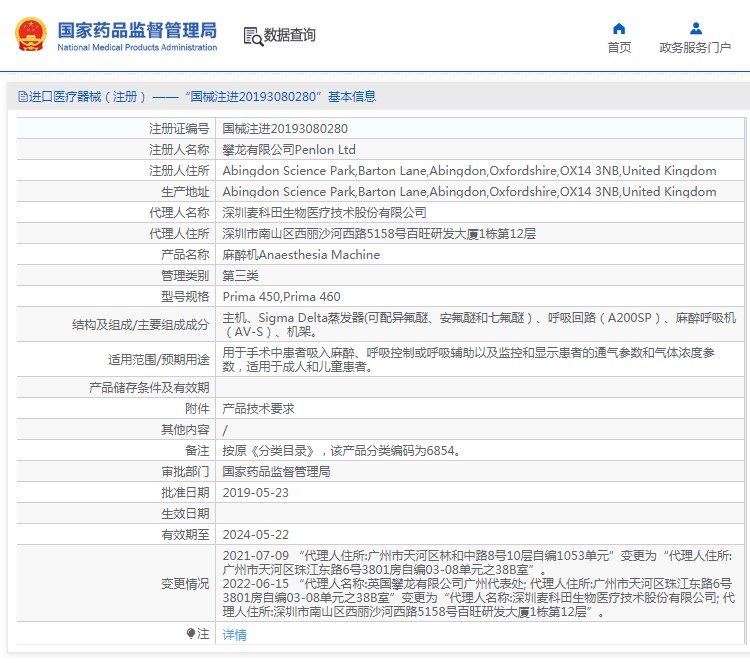750x663 pixels.
Task: Click the 型号规格 row label
Action: point(185,297)
